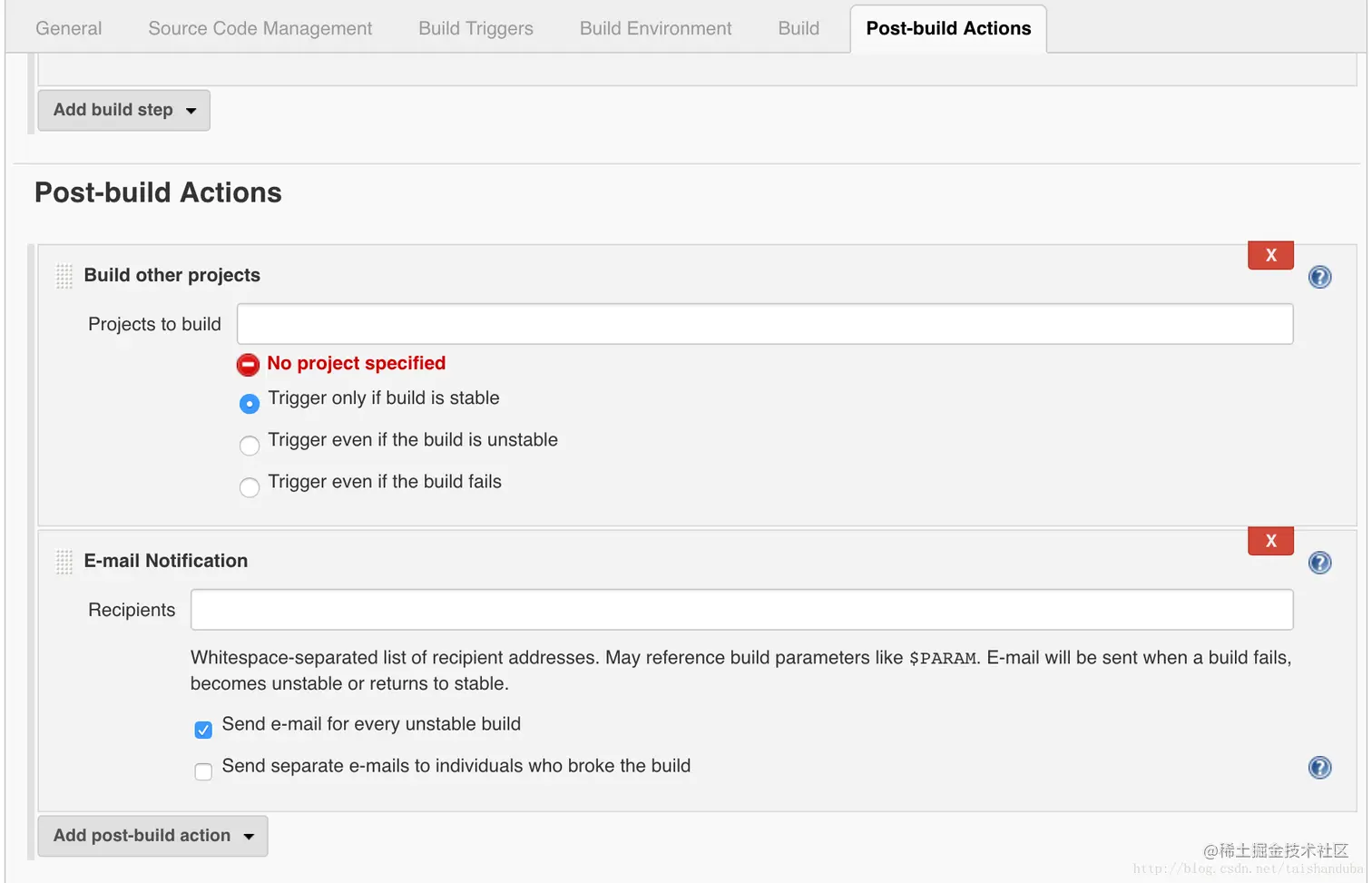Delete the Build other projects action
Screen dimensions: 1372x883
(1270, 256)
